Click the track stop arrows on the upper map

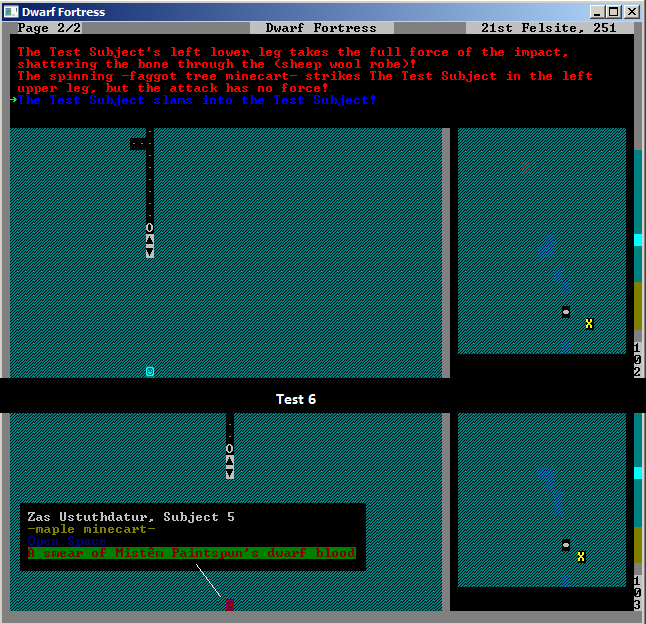coord(150,246)
